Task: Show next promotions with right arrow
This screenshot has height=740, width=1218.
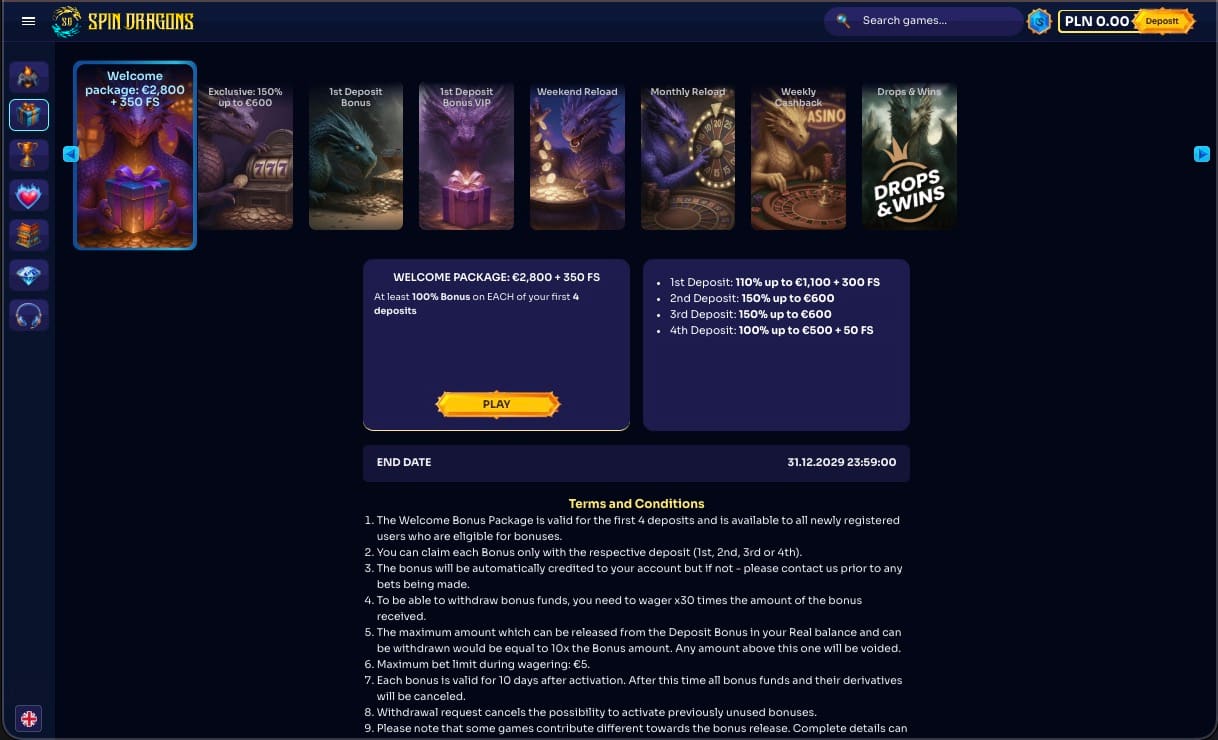Action: pyautogui.click(x=1202, y=154)
